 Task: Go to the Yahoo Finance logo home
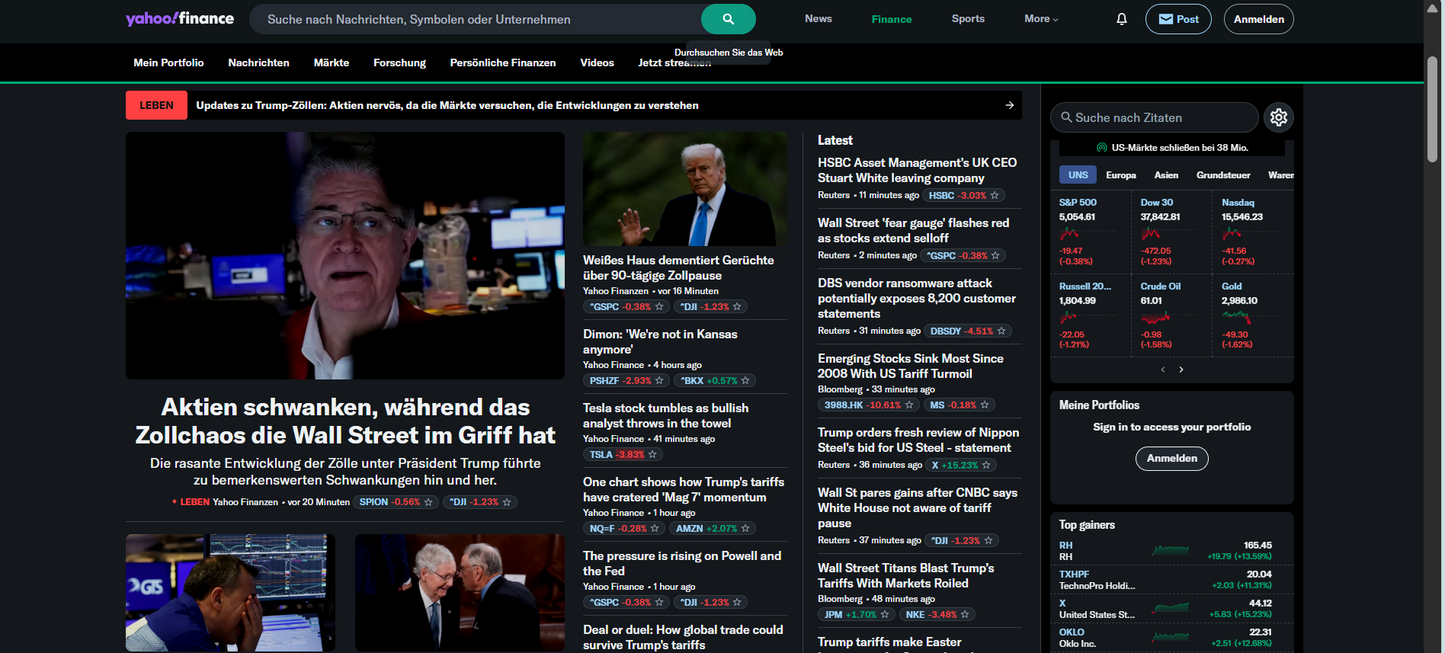pyautogui.click(x=180, y=19)
